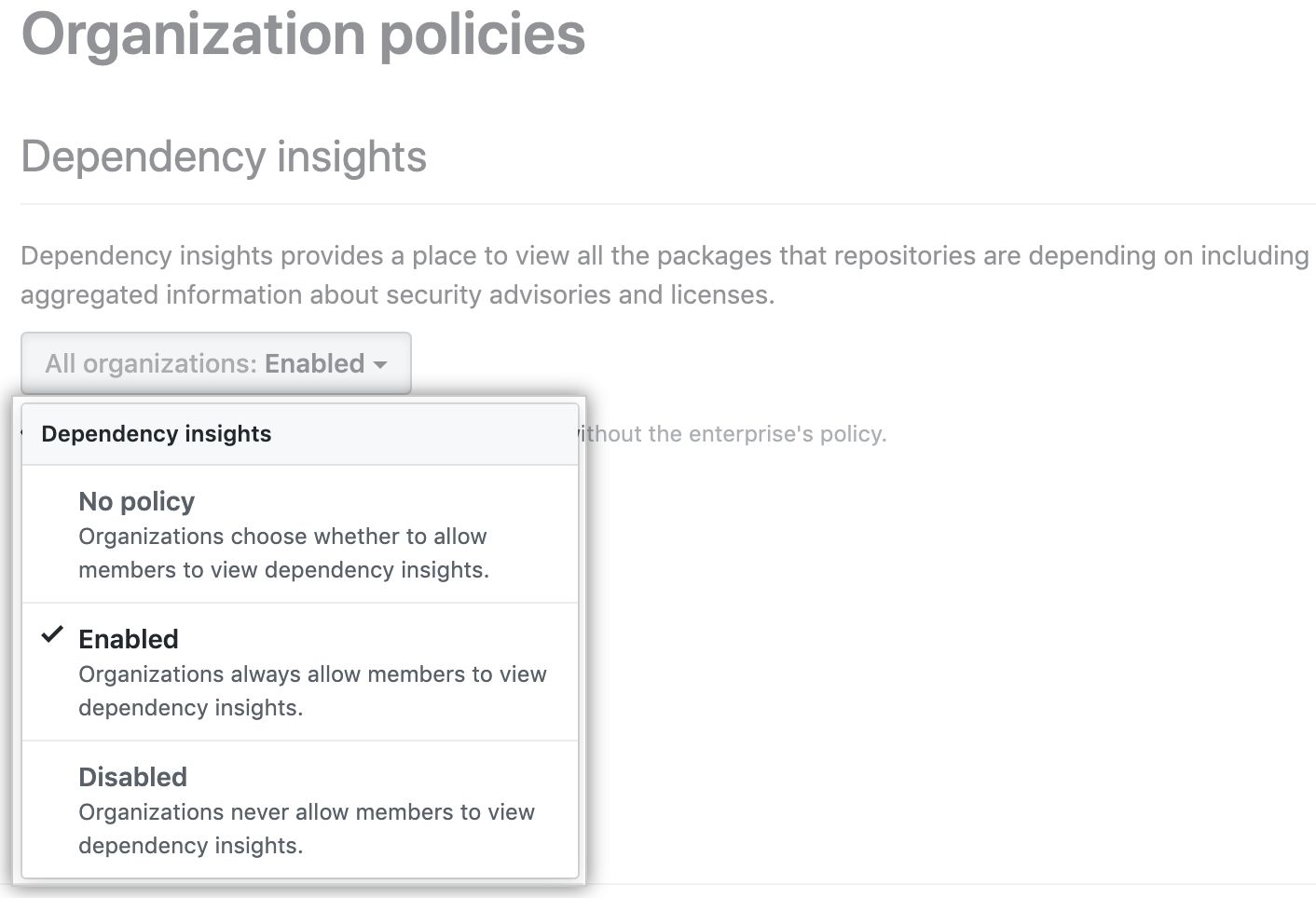
Task: Choose the "Disabled" policy option title
Action: pos(132,777)
